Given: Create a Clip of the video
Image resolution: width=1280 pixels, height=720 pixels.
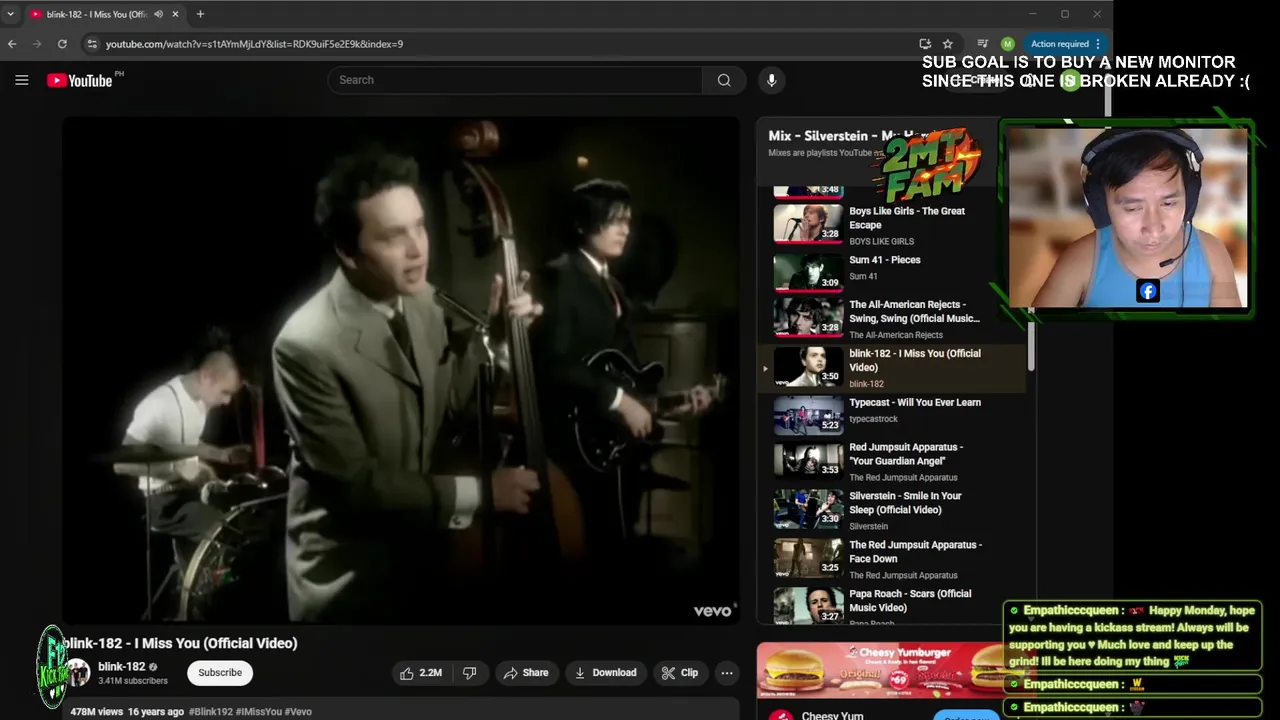Looking at the screenshot, I should tap(680, 673).
